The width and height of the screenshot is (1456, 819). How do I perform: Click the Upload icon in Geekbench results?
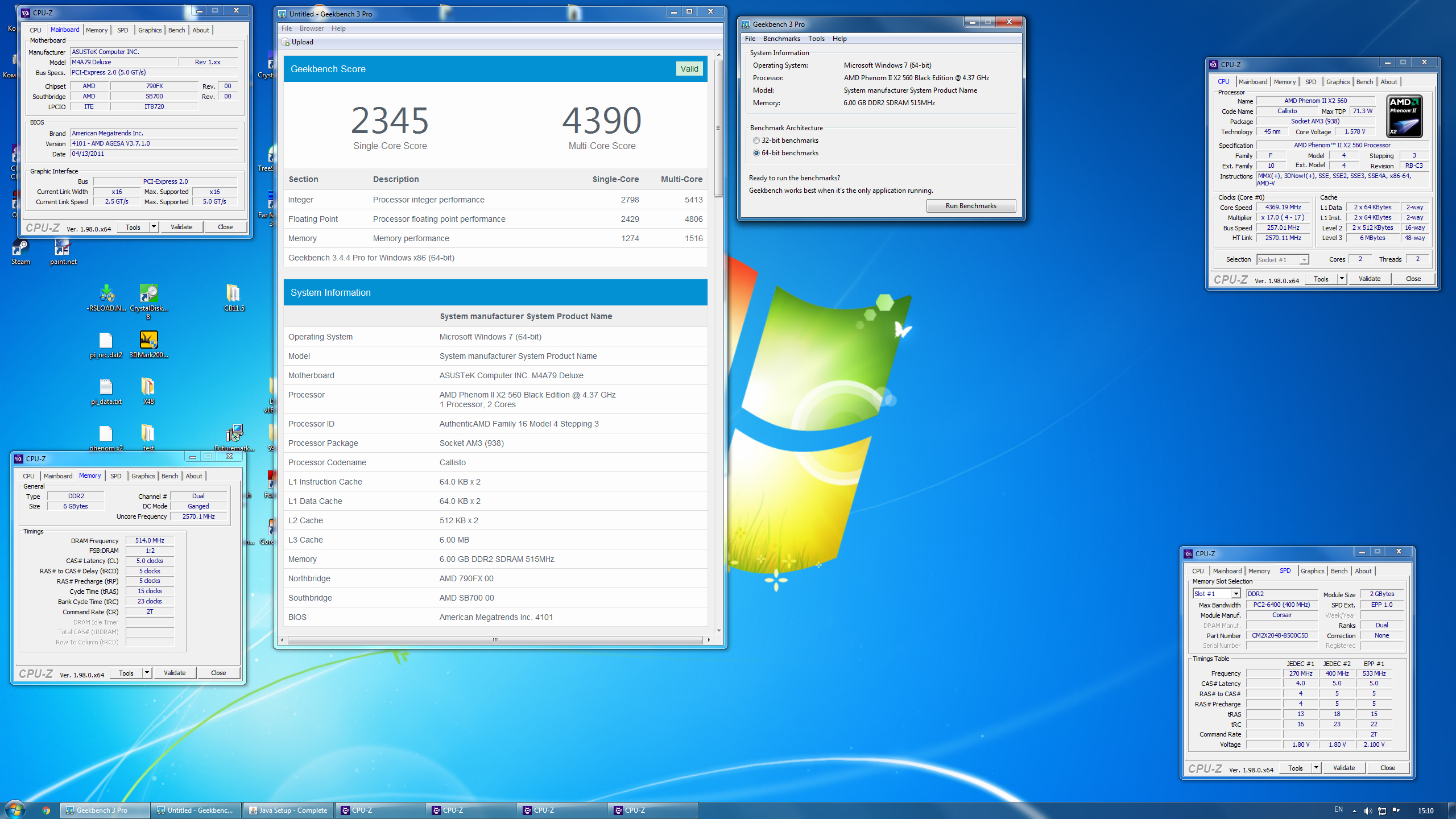tap(286, 42)
